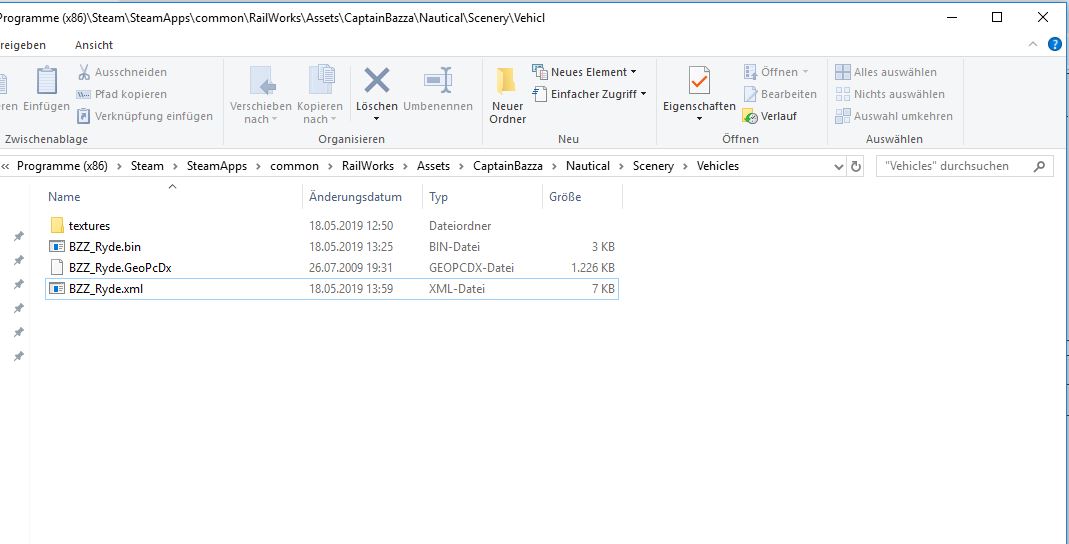Click Alles auswählen to select all

[886, 72]
